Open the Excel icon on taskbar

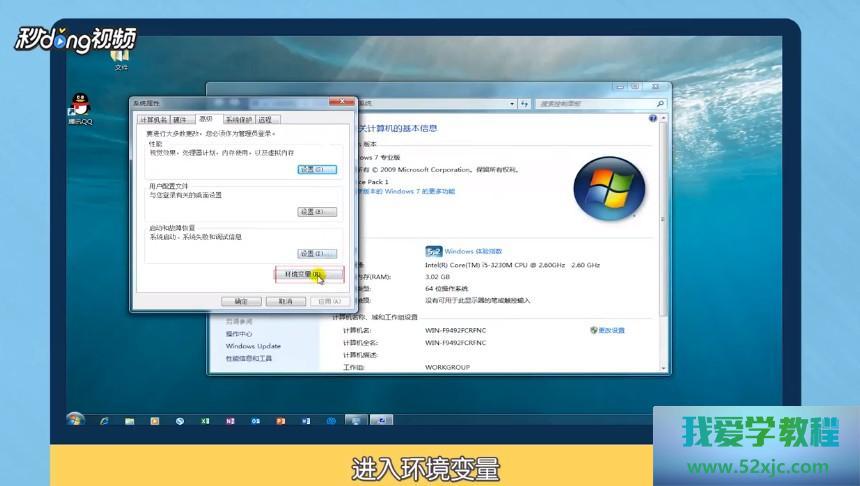(x=205, y=420)
